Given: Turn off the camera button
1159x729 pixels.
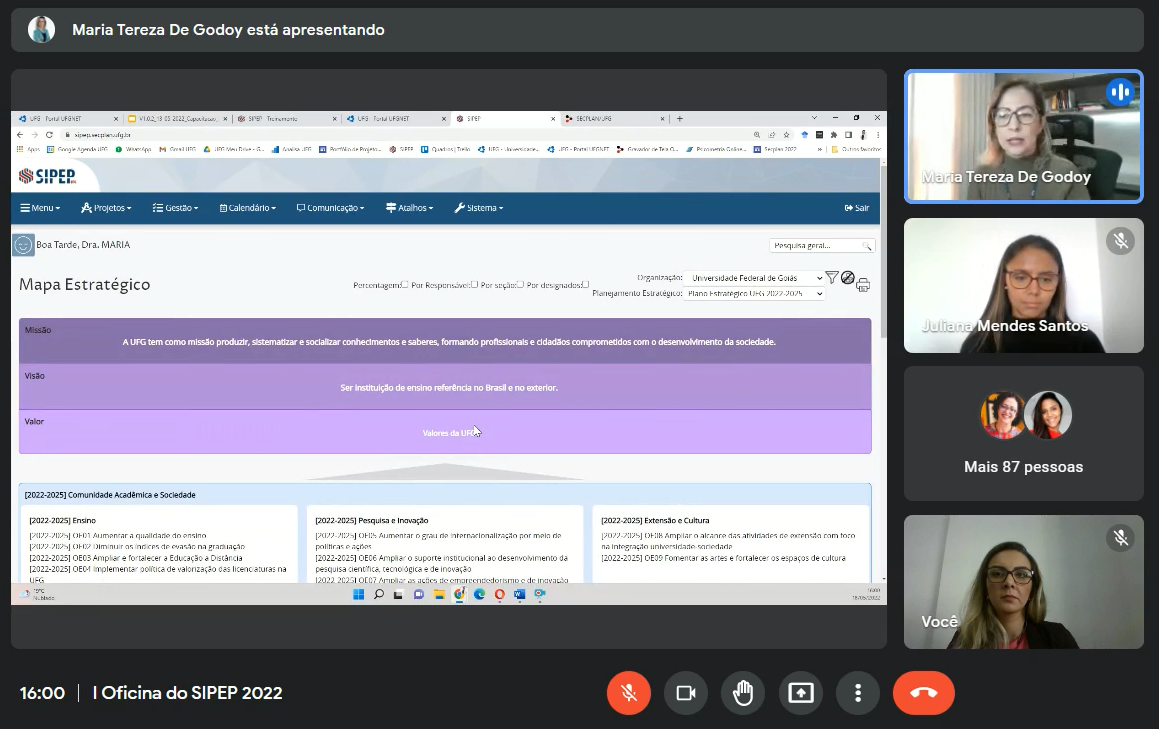Looking at the screenshot, I should click(686, 693).
